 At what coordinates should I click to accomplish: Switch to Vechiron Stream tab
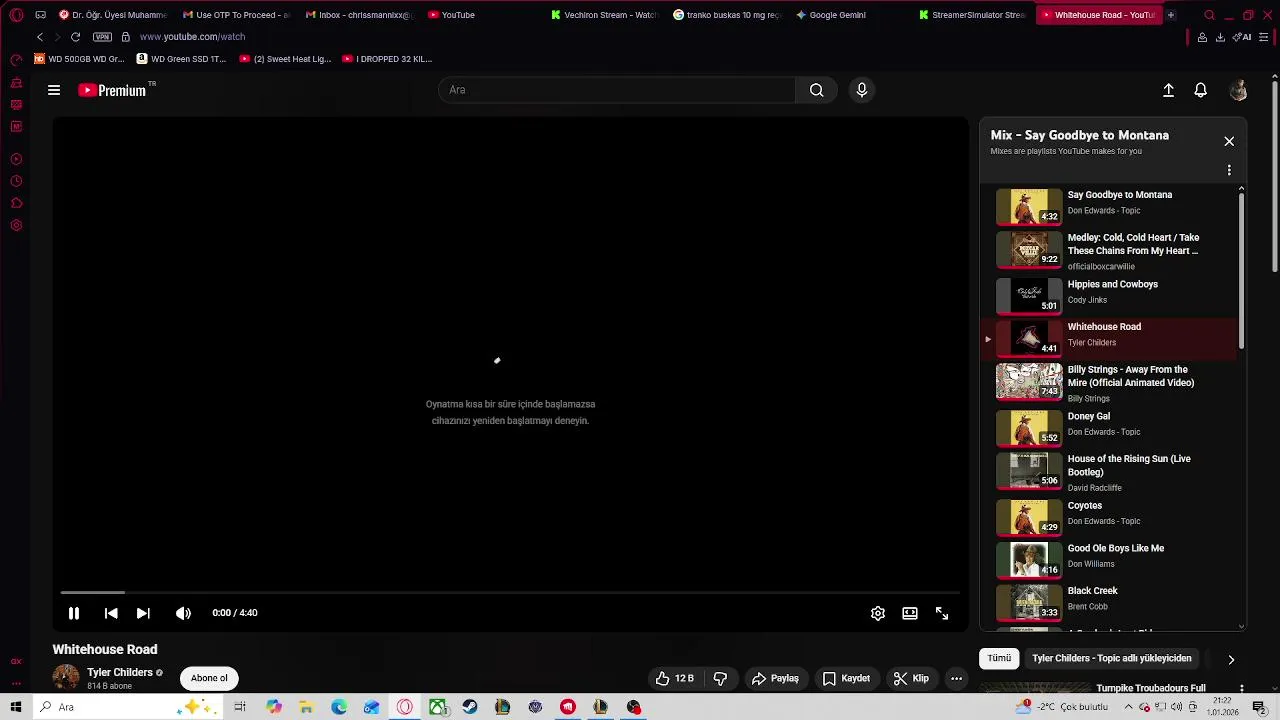point(605,15)
